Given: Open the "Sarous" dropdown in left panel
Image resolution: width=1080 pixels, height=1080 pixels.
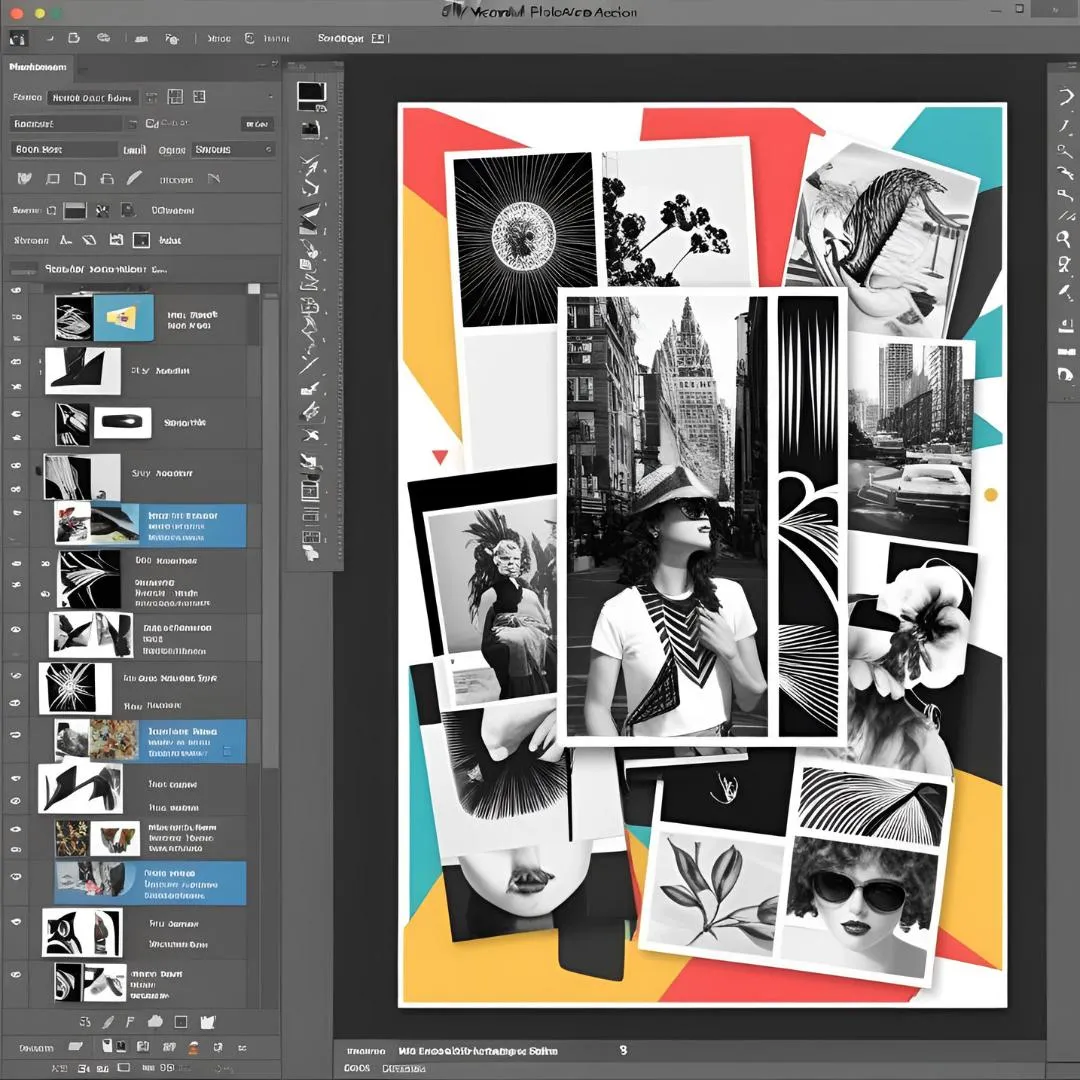Looking at the screenshot, I should [233, 149].
